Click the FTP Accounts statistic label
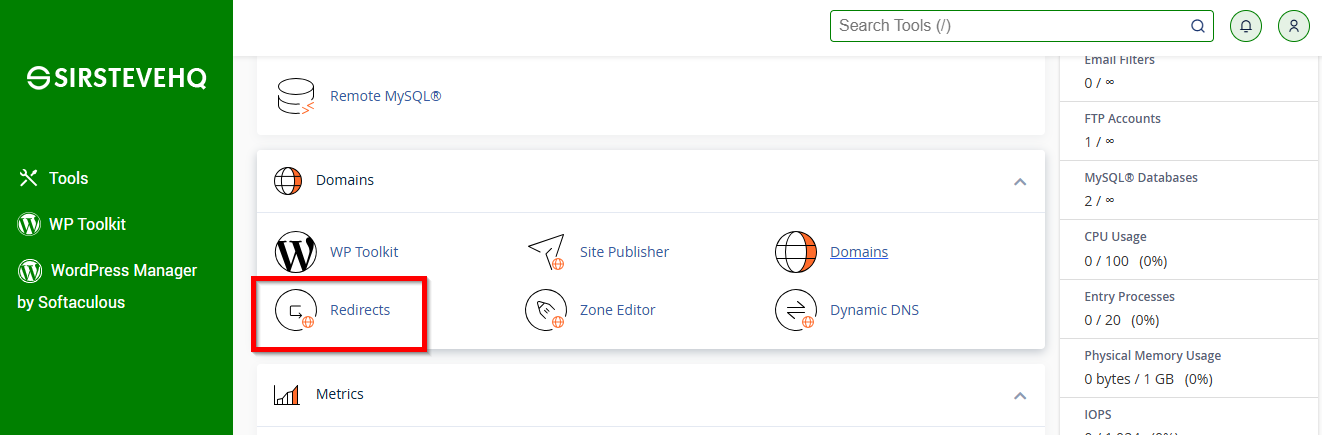The width and height of the screenshot is (1322, 435). point(1122,118)
